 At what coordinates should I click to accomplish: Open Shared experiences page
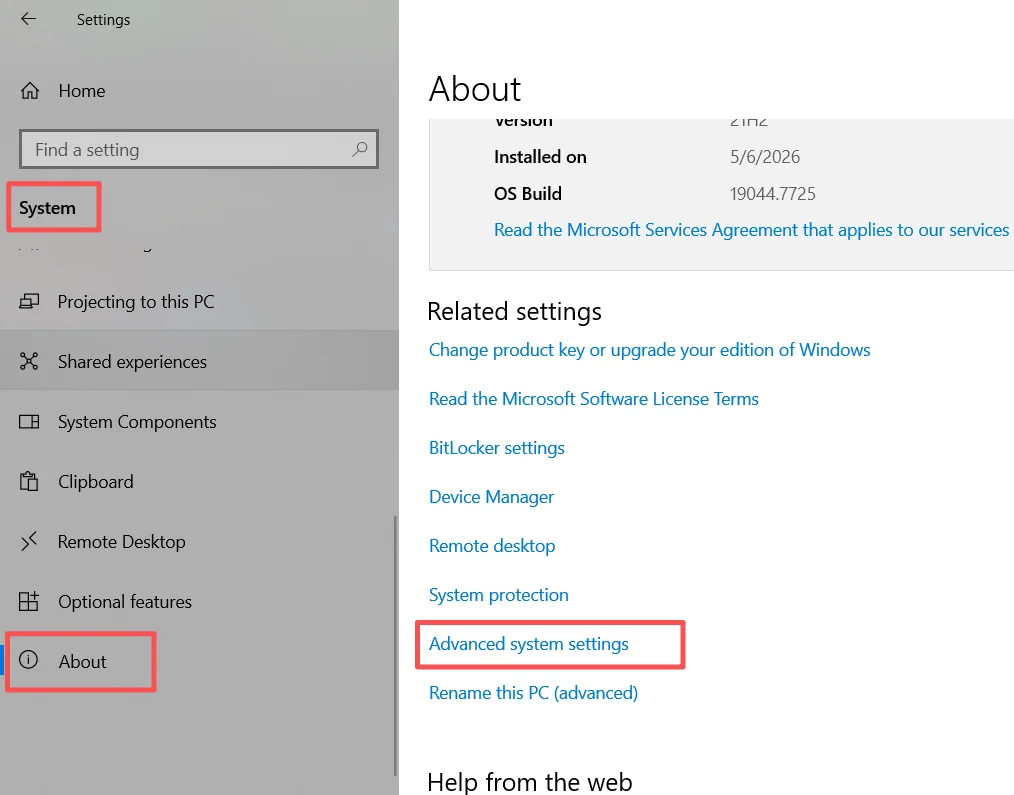pos(199,361)
